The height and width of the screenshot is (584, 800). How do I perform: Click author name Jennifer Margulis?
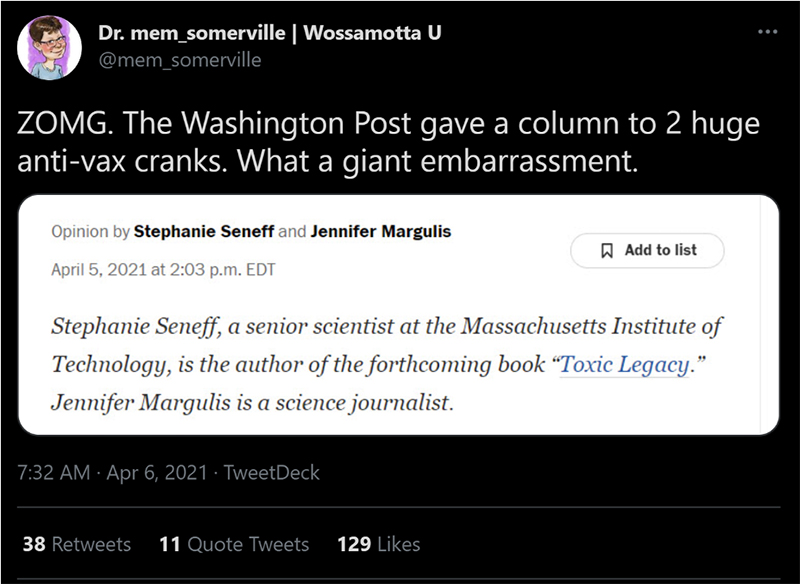[x=380, y=232]
